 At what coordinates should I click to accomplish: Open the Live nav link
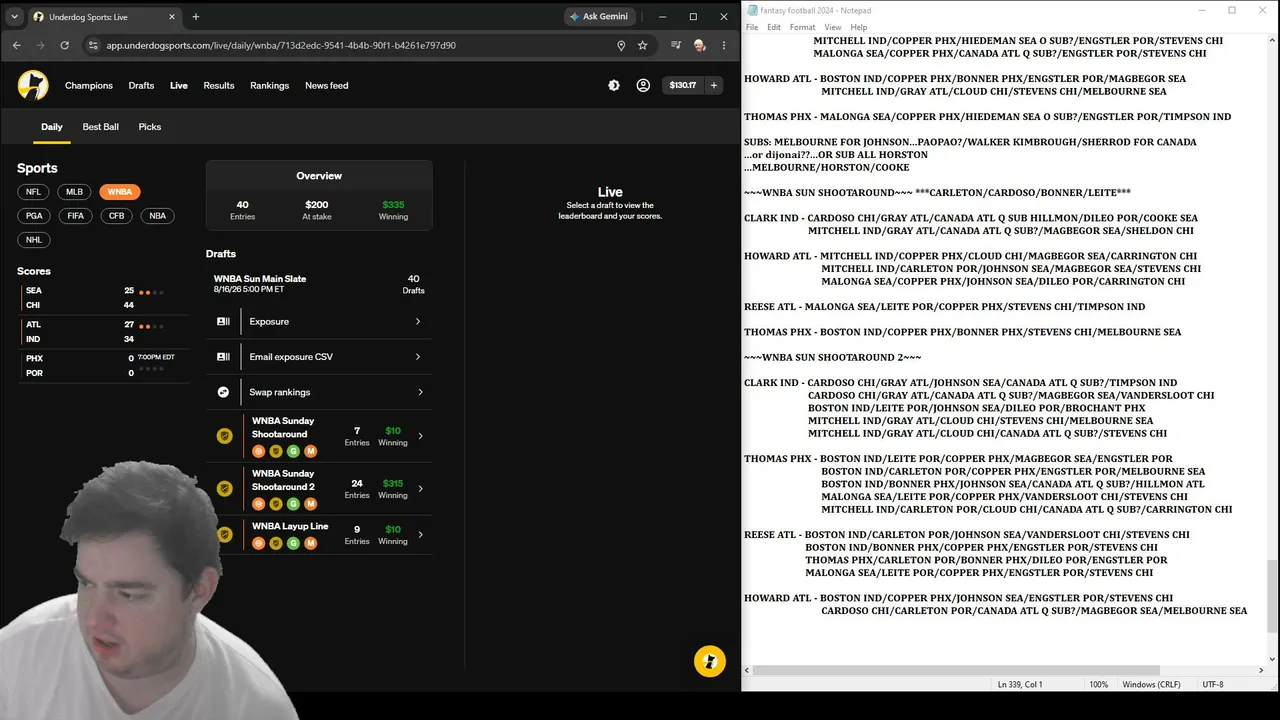click(x=179, y=86)
